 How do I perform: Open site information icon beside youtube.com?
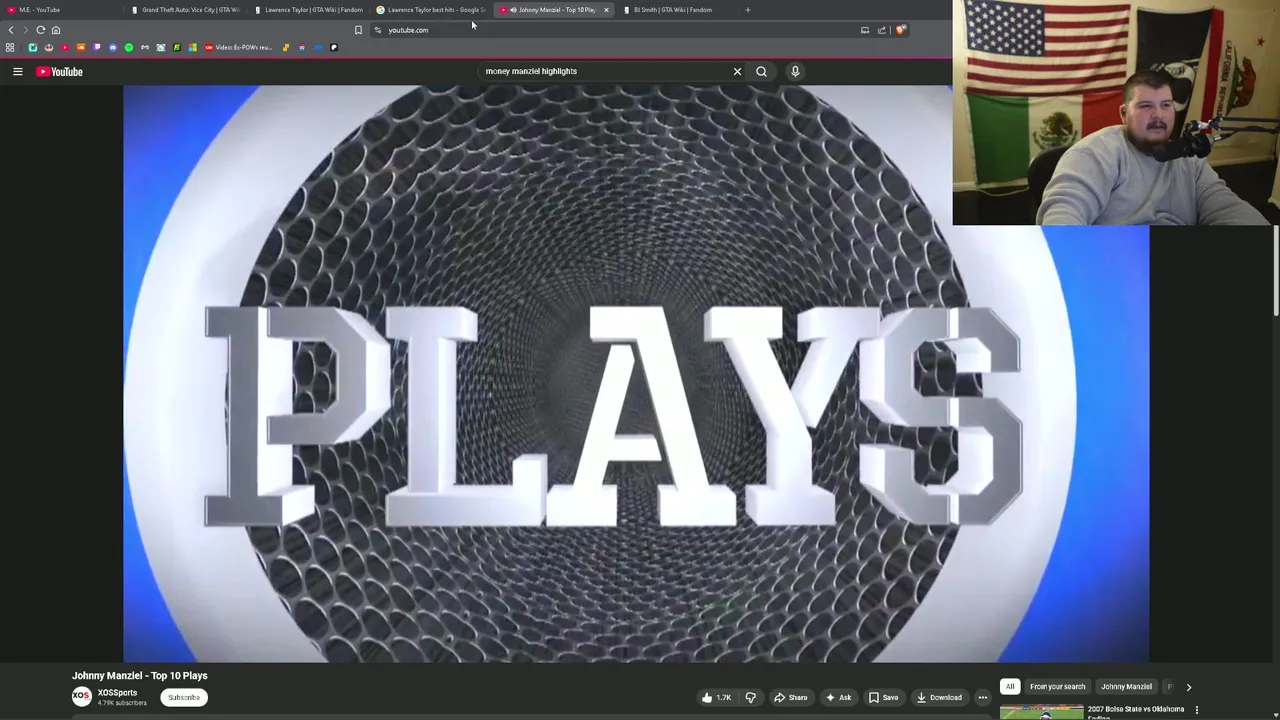click(378, 30)
